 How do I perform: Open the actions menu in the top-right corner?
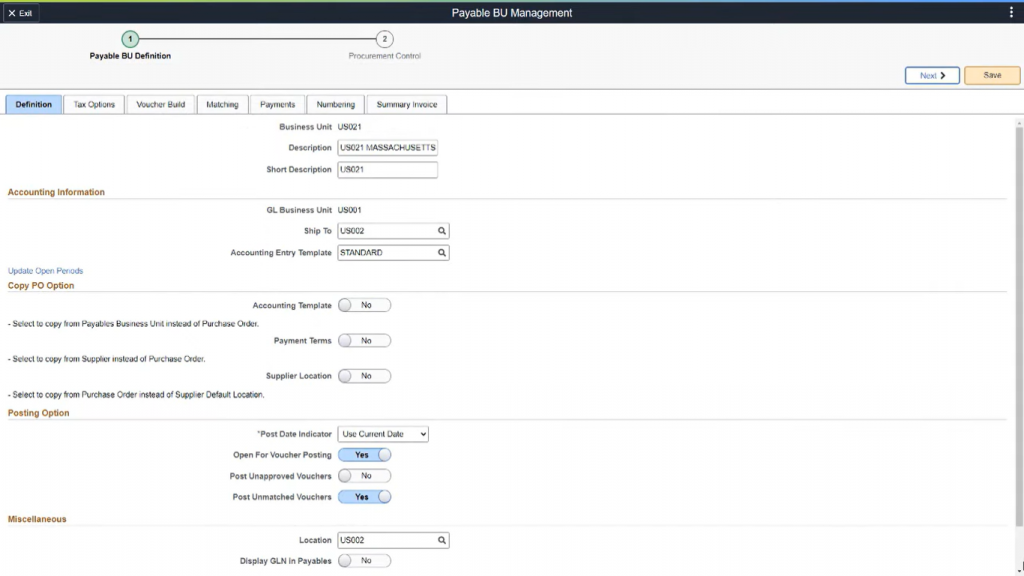click(1010, 12)
